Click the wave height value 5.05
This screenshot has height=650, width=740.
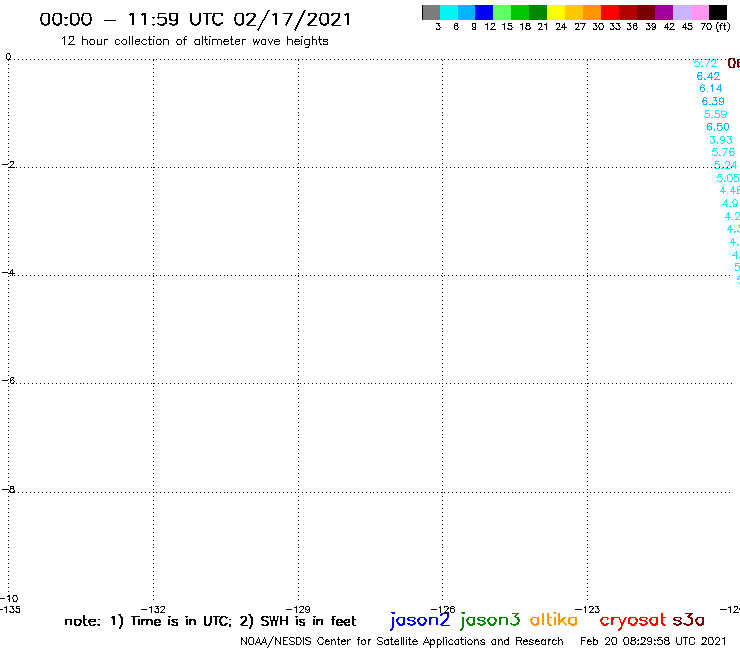[728, 178]
